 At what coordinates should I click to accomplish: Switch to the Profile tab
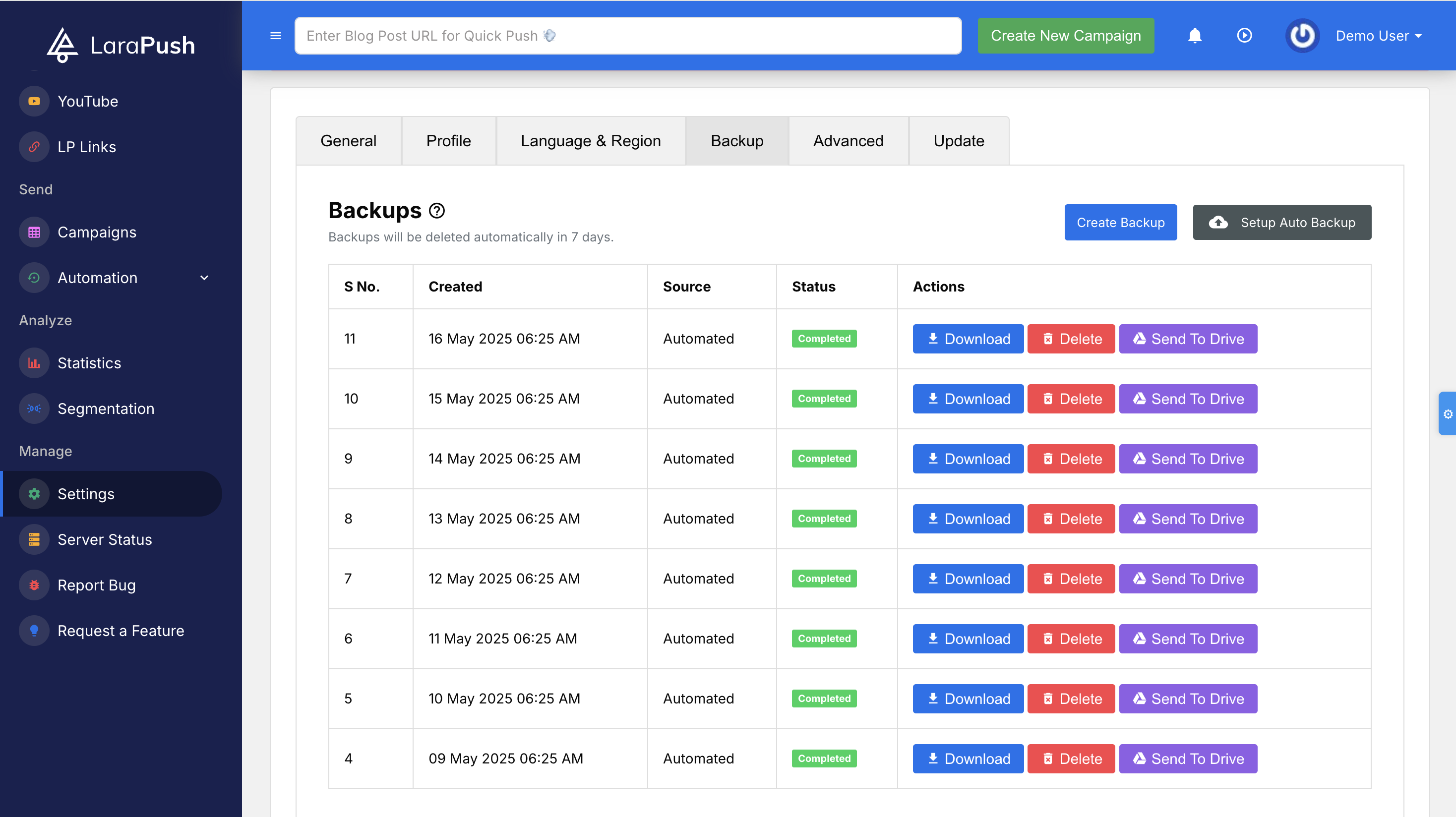pyautogui.click(x=448, y=141)
